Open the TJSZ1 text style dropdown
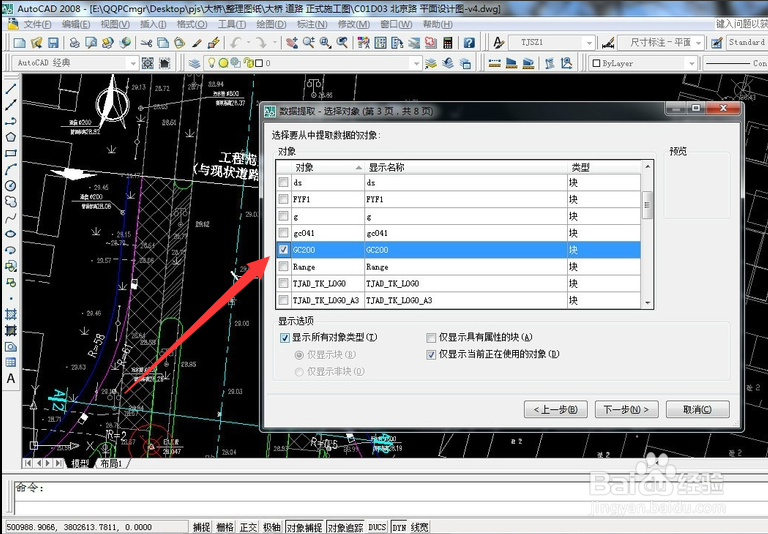This screenshot has height=534, width=768. [589, 43]
